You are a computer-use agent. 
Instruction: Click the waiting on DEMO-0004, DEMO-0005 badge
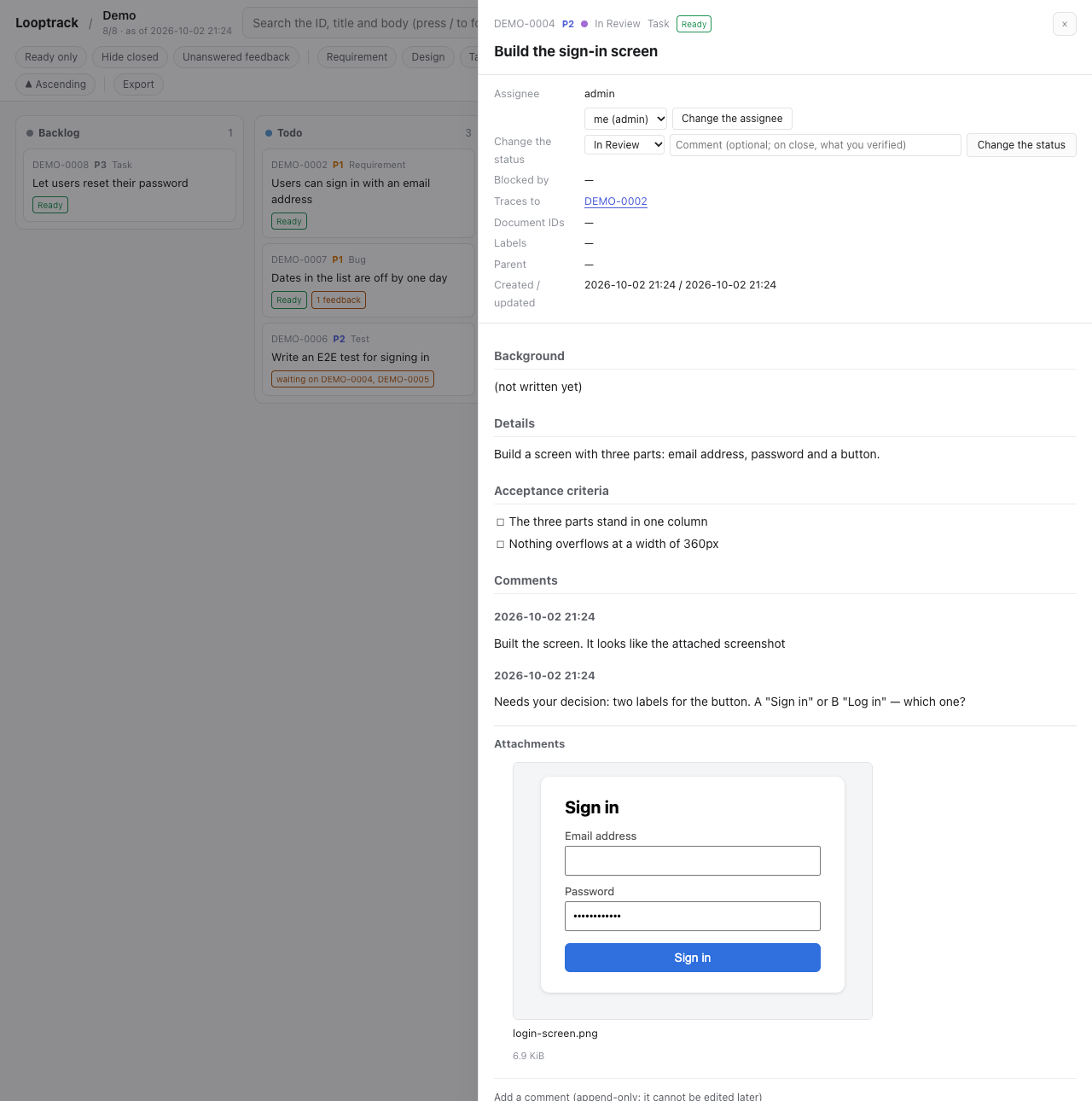[x=352, y=379]
